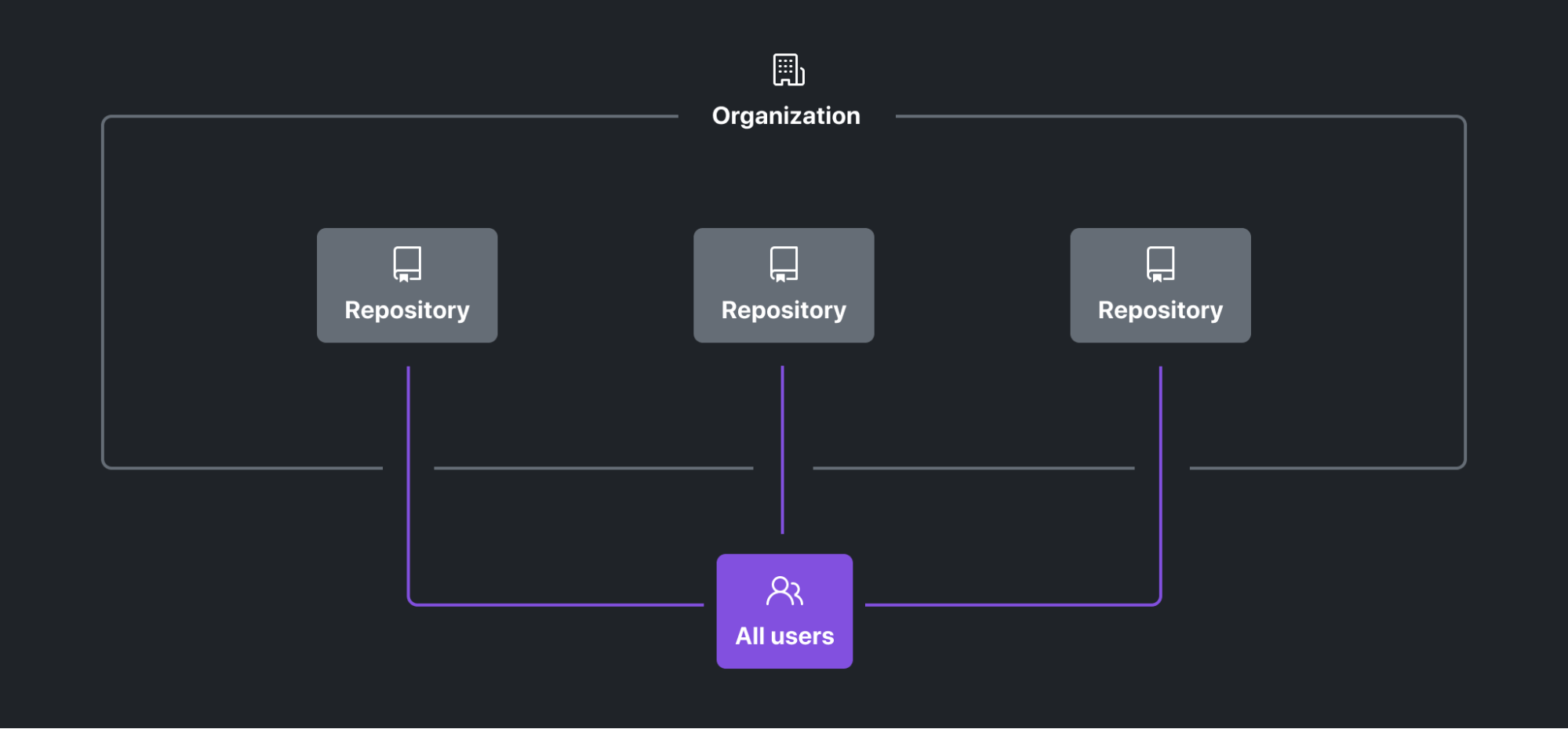The width and height of the screenshot is (1568, 729).
Task: Collapse the rightmost Repository node
Action: click(1159, 285)
